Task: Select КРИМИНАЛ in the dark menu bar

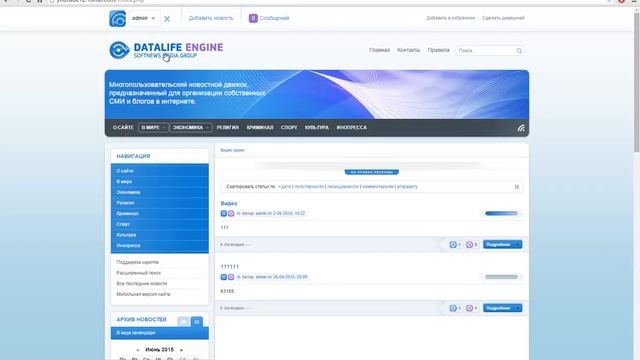Action: coord(260,128)
